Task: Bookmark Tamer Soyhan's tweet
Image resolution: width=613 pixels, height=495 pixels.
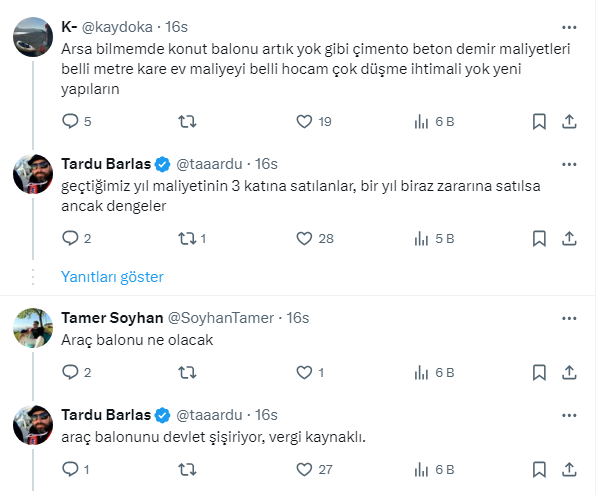Action: (539, 372)
